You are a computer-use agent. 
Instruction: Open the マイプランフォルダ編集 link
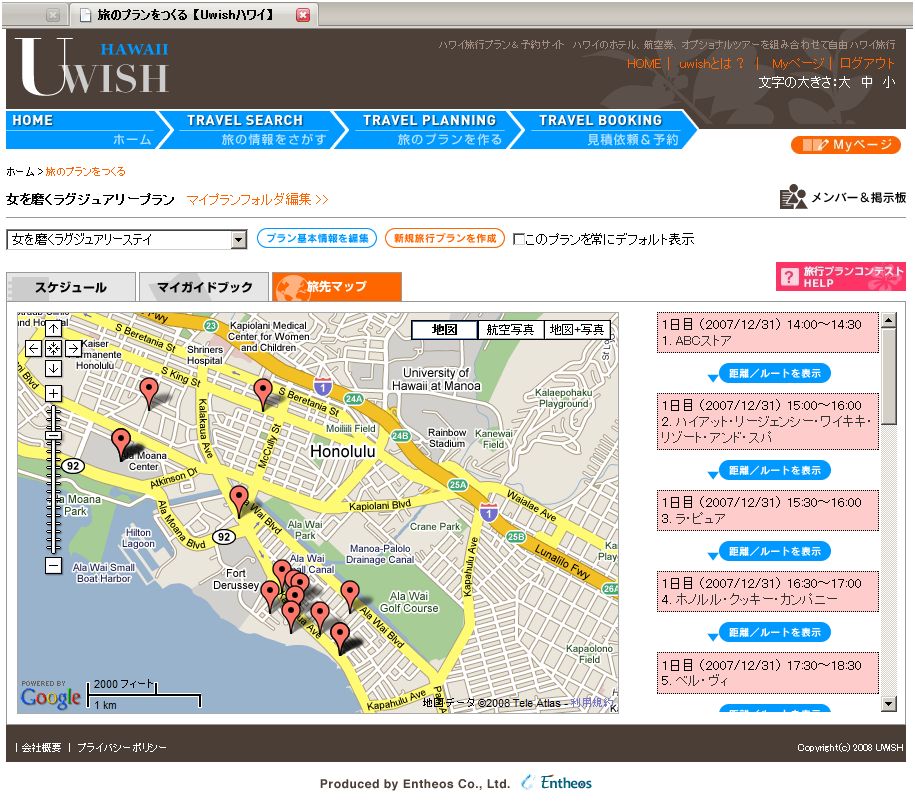coord(257,200)
